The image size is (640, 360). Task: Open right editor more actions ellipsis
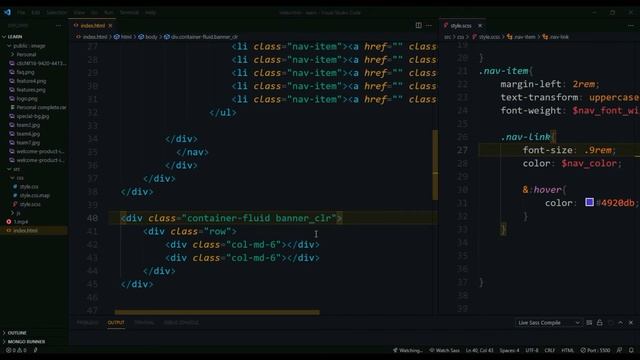pos(631,25)
